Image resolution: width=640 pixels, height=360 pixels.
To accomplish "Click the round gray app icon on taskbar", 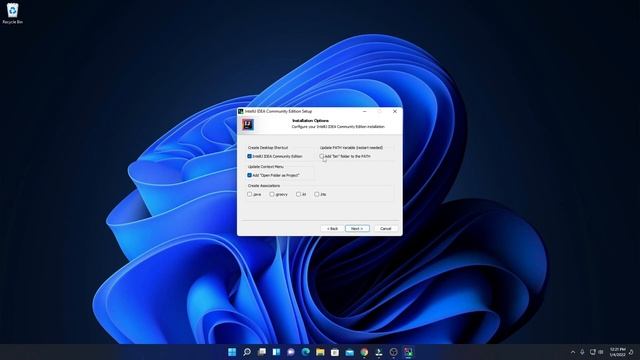I will click(x=393, y=352).
